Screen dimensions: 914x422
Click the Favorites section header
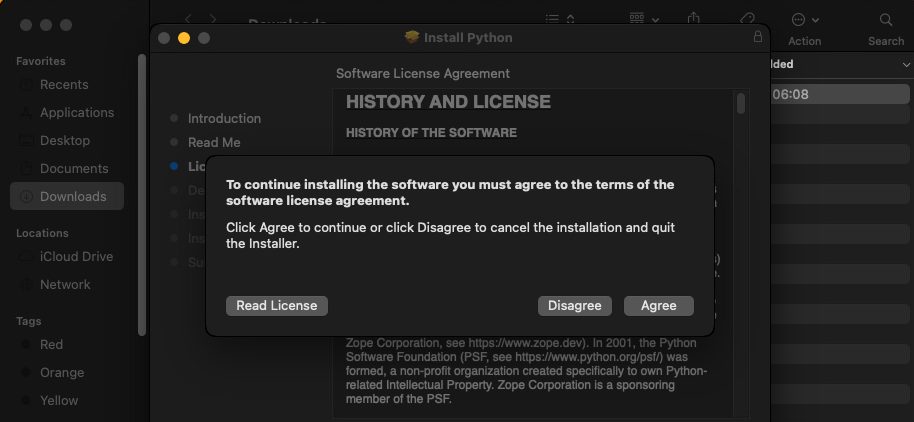[x=41, y=61]
